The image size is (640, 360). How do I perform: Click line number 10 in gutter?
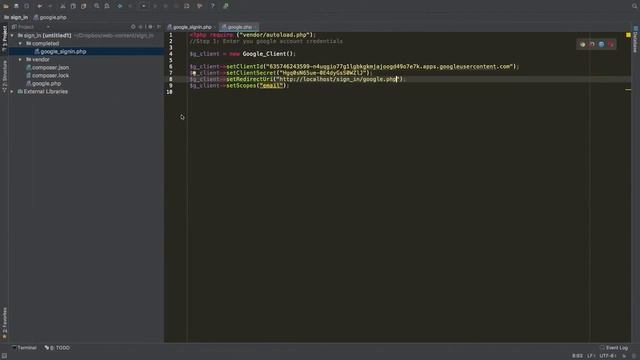(x=169, y=92)
